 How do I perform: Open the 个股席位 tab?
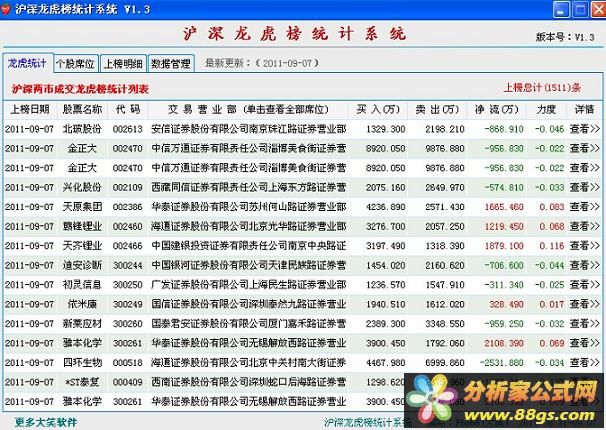(76, 64)
